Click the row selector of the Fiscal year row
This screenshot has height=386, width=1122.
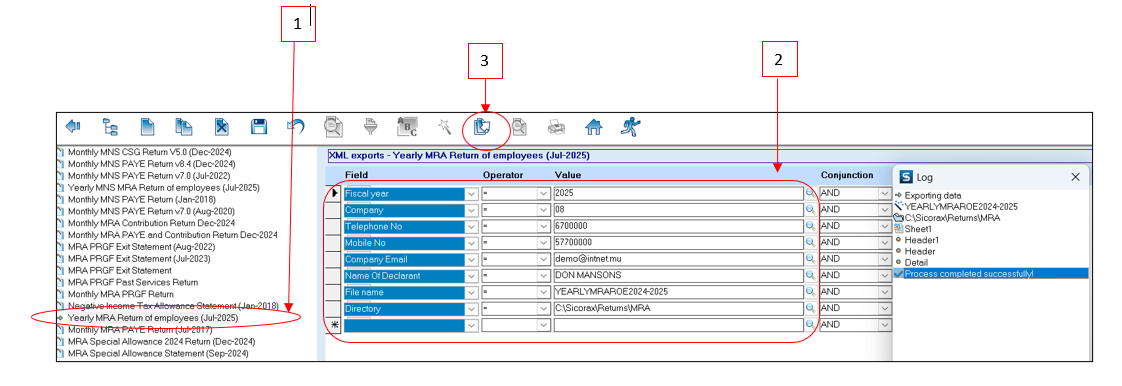pos(334,193)
